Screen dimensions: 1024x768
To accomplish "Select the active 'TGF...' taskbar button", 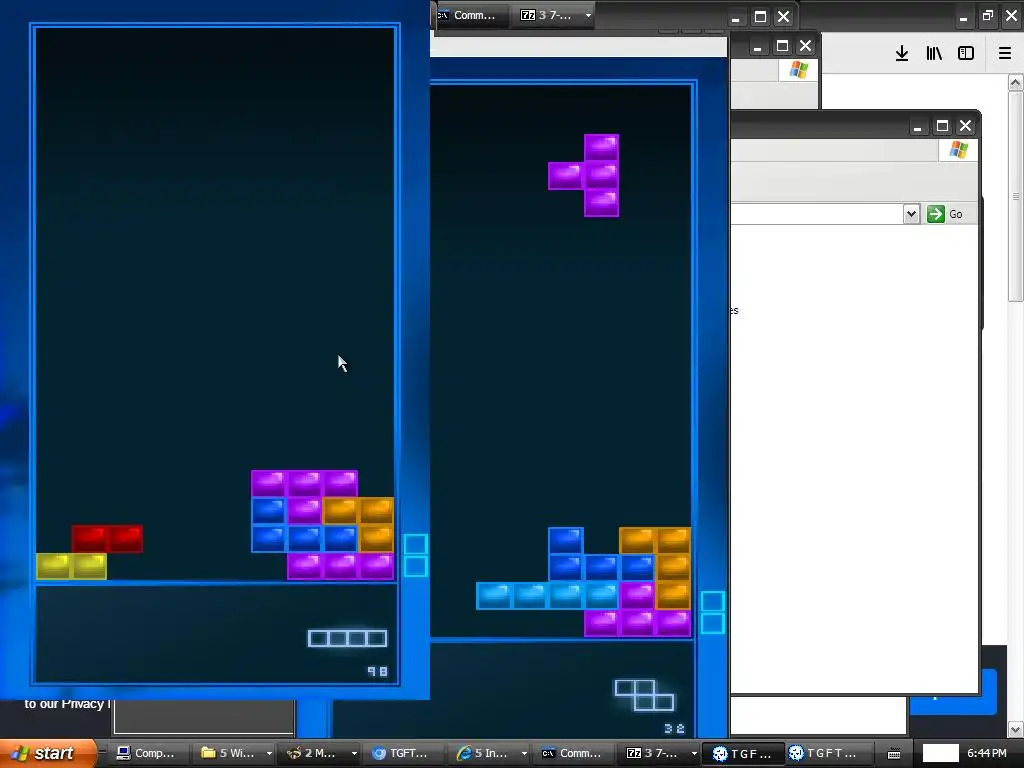I will tap(743, 753).
